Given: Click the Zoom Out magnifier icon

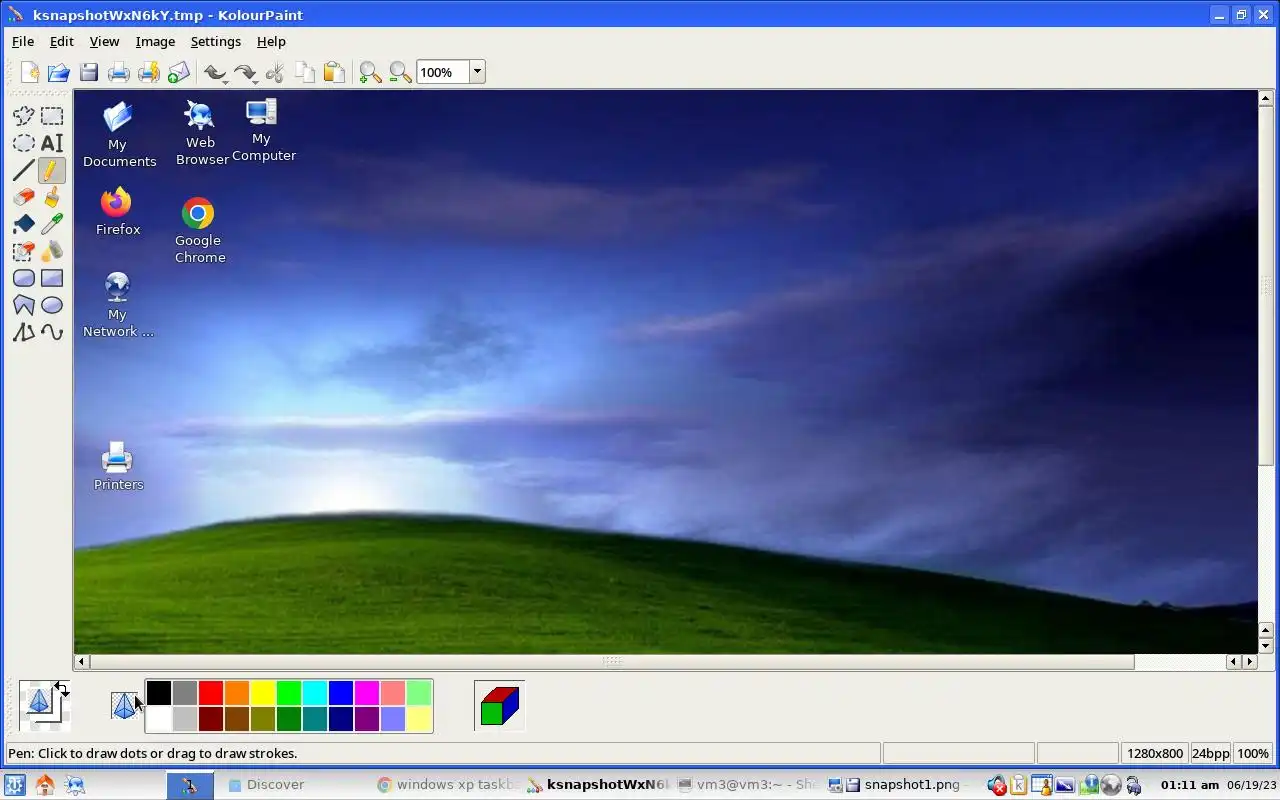Looking at the screenshot, I should click(x=401, y=72).
